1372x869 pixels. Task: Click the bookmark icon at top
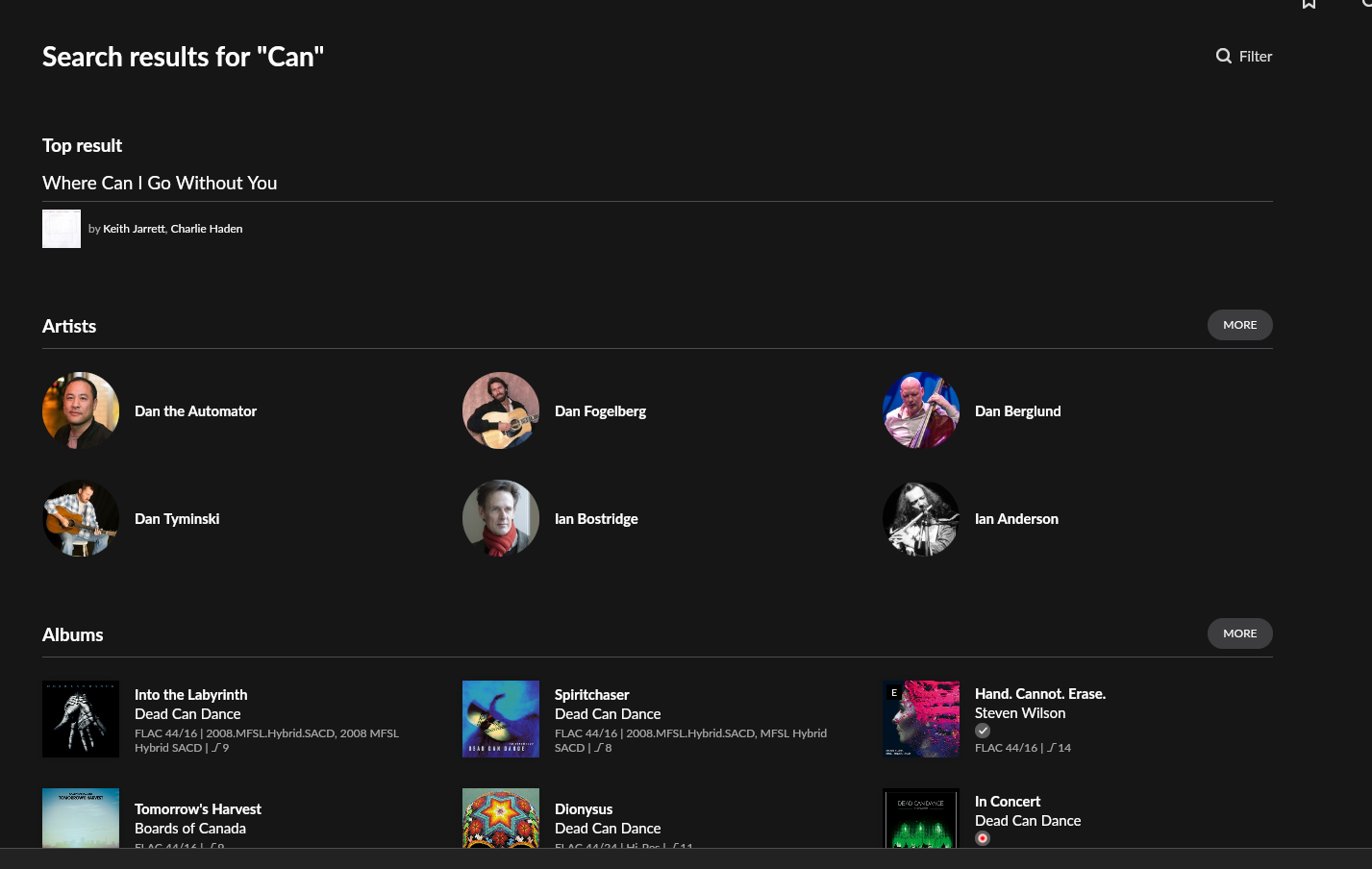1309,4
